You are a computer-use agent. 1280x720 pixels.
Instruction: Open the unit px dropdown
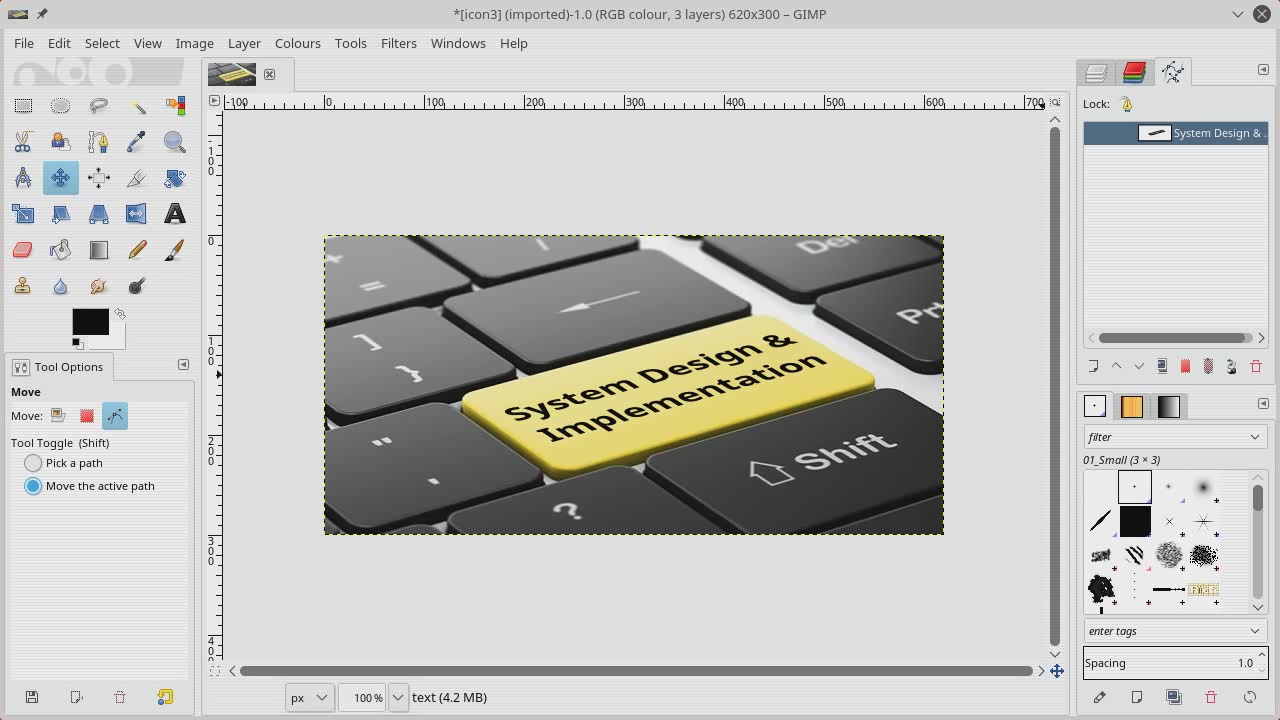309,698
